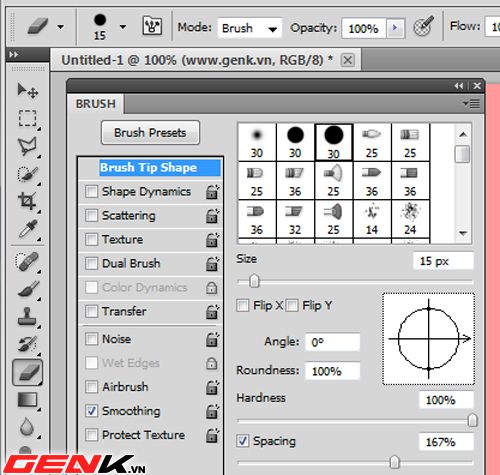The width and height of the screenshot is (500, 475).
Task: Close the Untitled-1 document tab
Action: pos(348,60)
